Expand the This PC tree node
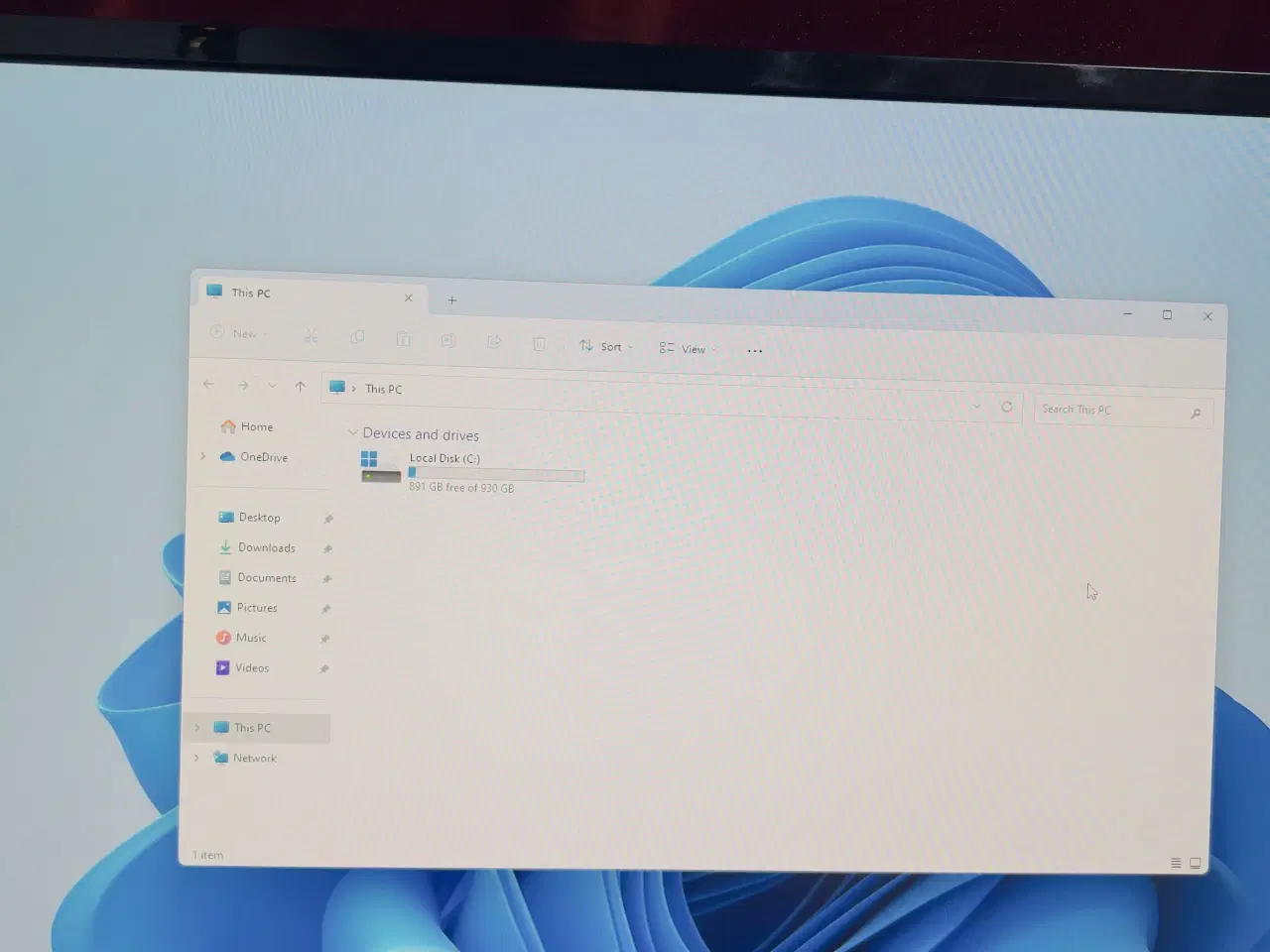The image size is (1270, 952). pyautogui.click(x=197, y=727)
